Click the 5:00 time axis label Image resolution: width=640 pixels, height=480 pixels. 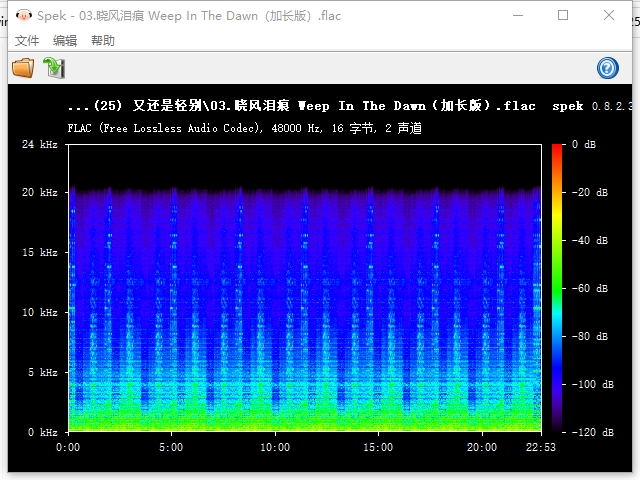(x=171, y=447)
